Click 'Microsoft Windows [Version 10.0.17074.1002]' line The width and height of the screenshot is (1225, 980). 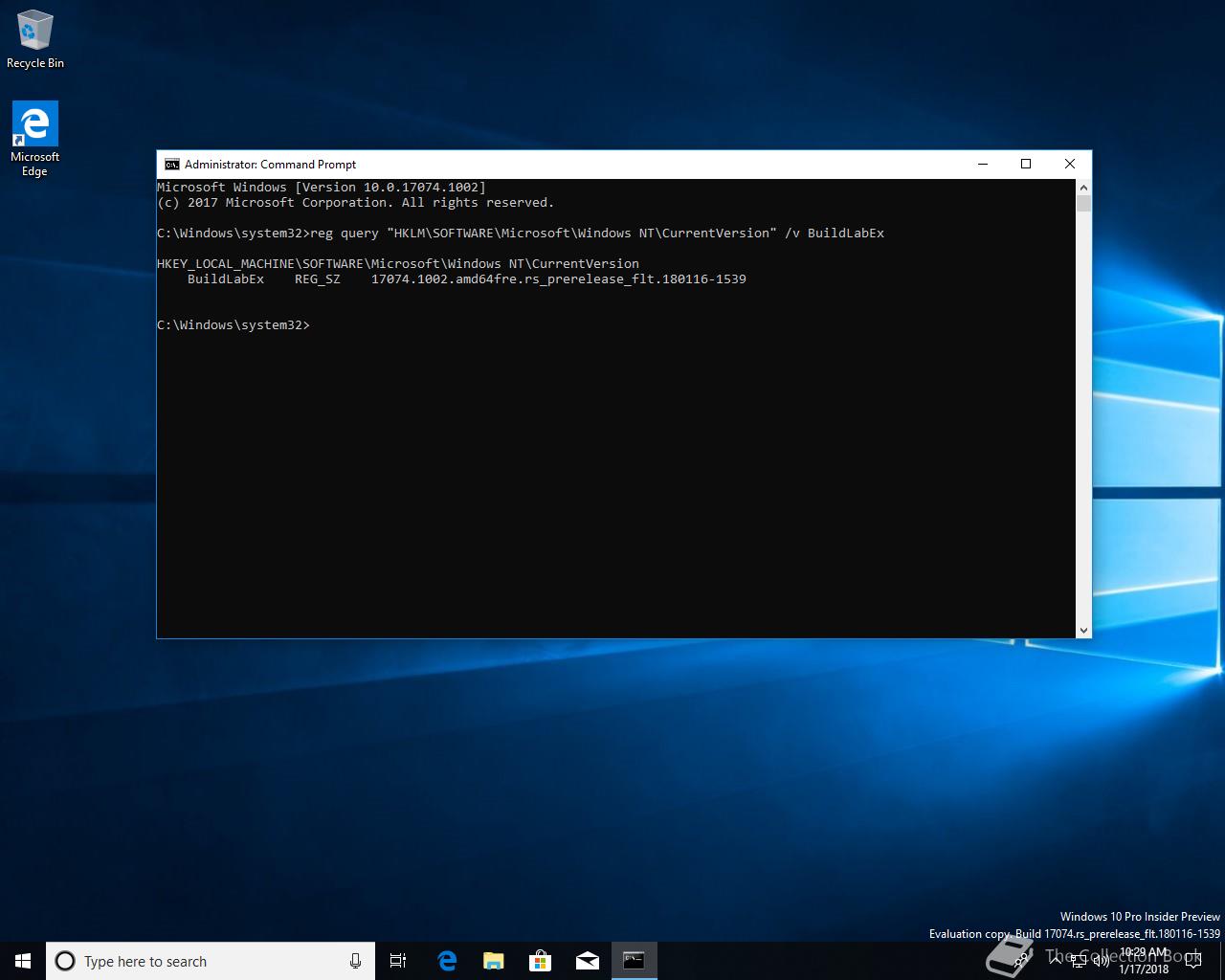coord(322,188)
